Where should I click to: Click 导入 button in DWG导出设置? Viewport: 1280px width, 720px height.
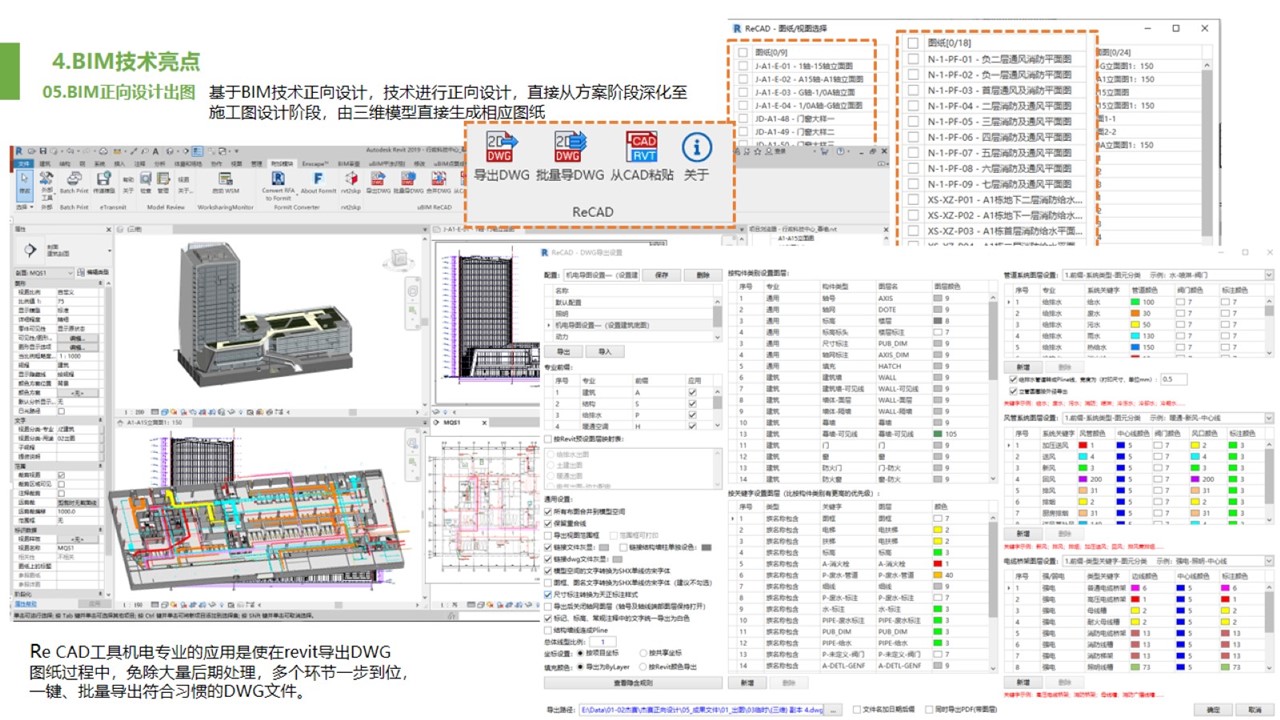(604, 352)
